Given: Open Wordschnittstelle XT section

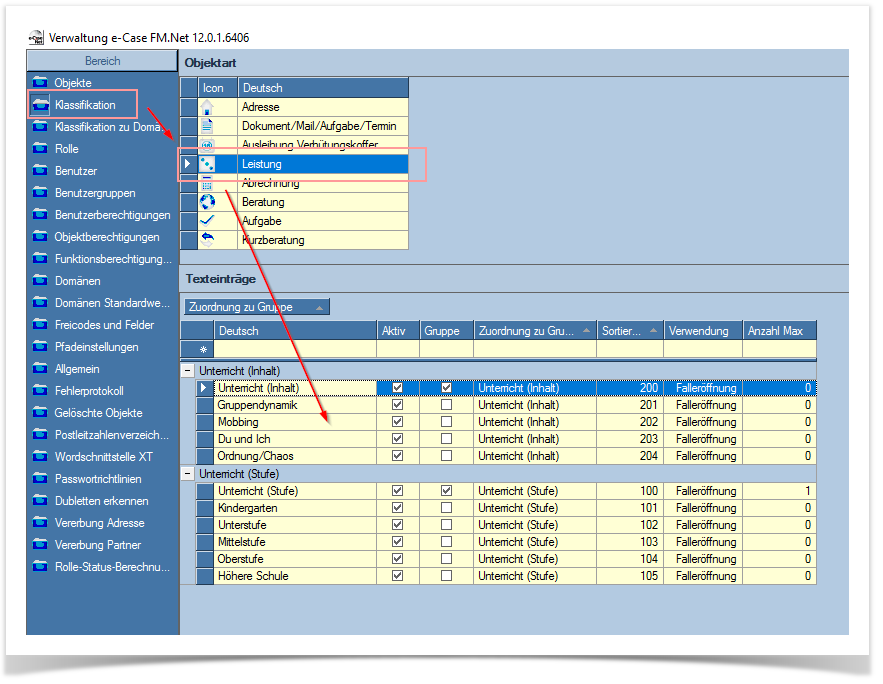Looking at the screenshot, I should tap(104, 457).
